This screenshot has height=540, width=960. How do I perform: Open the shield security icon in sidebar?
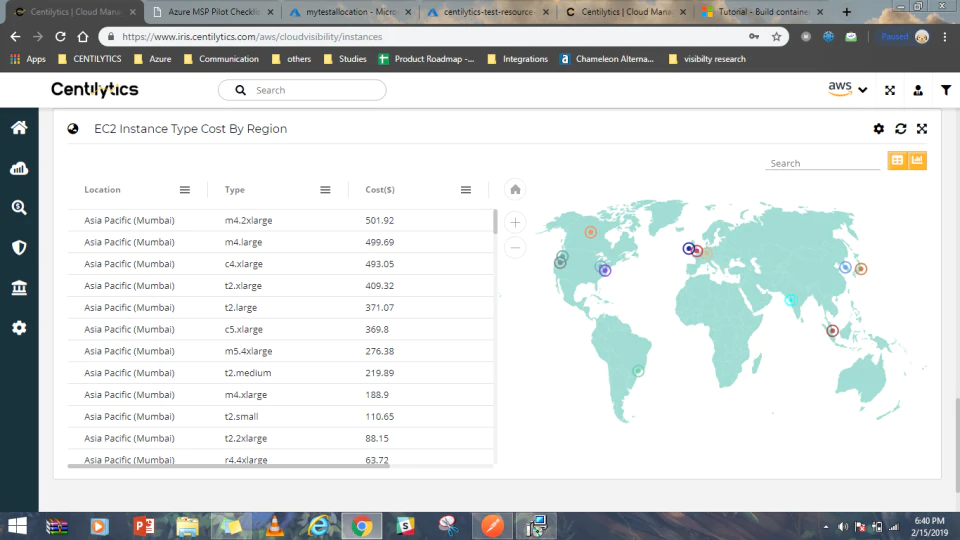tap(19, 247)
